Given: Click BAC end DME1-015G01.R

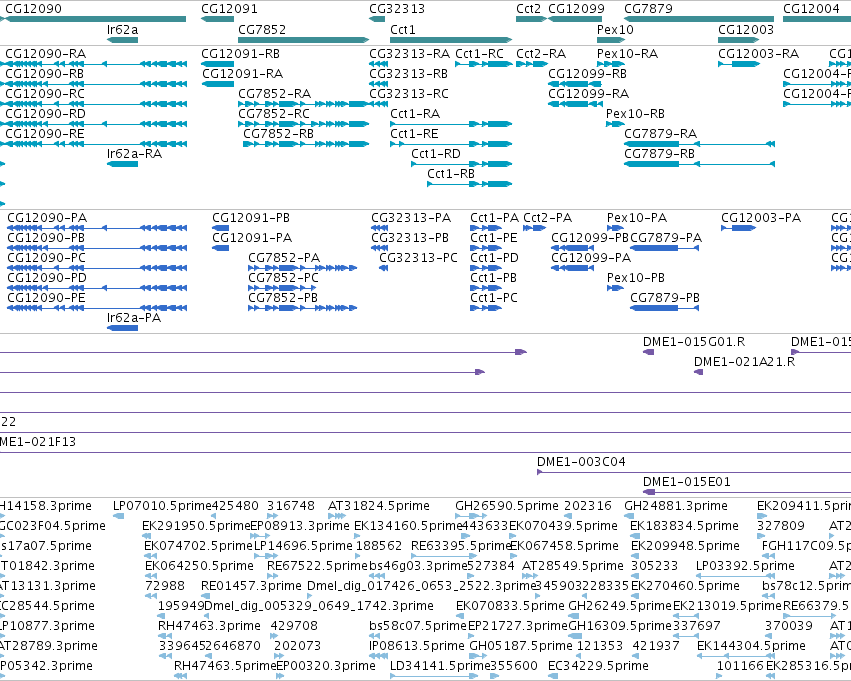Looking at the screenshot, I should pyautogui.click(x=694, y=342).
